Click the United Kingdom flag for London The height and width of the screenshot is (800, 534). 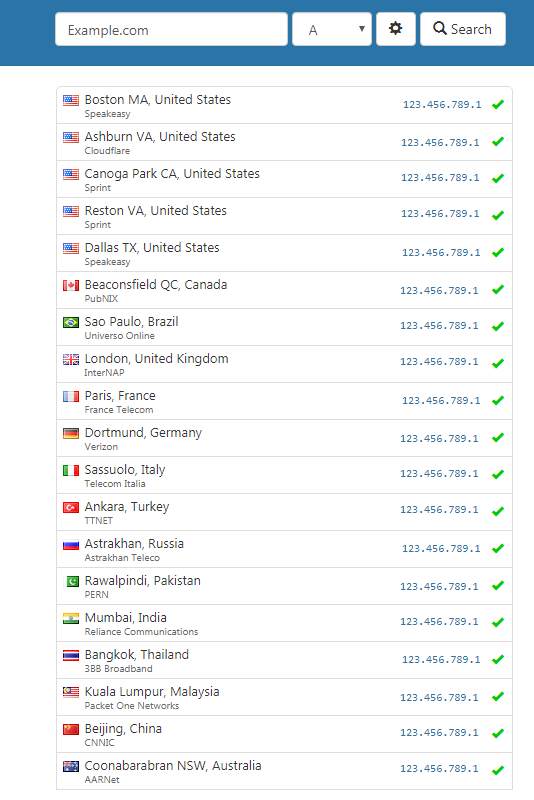point(71,359)
